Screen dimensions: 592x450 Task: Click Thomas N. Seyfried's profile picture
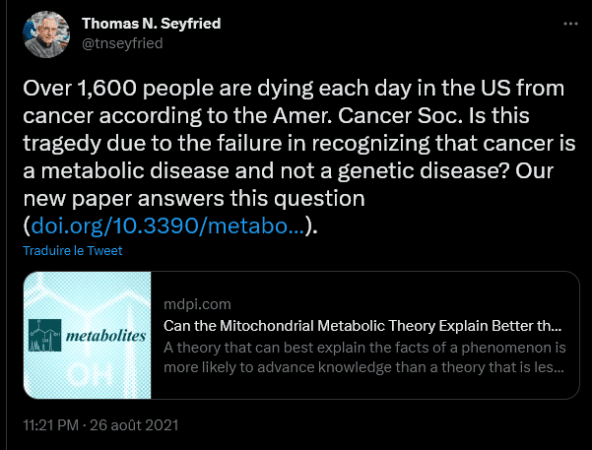point(46,34)
